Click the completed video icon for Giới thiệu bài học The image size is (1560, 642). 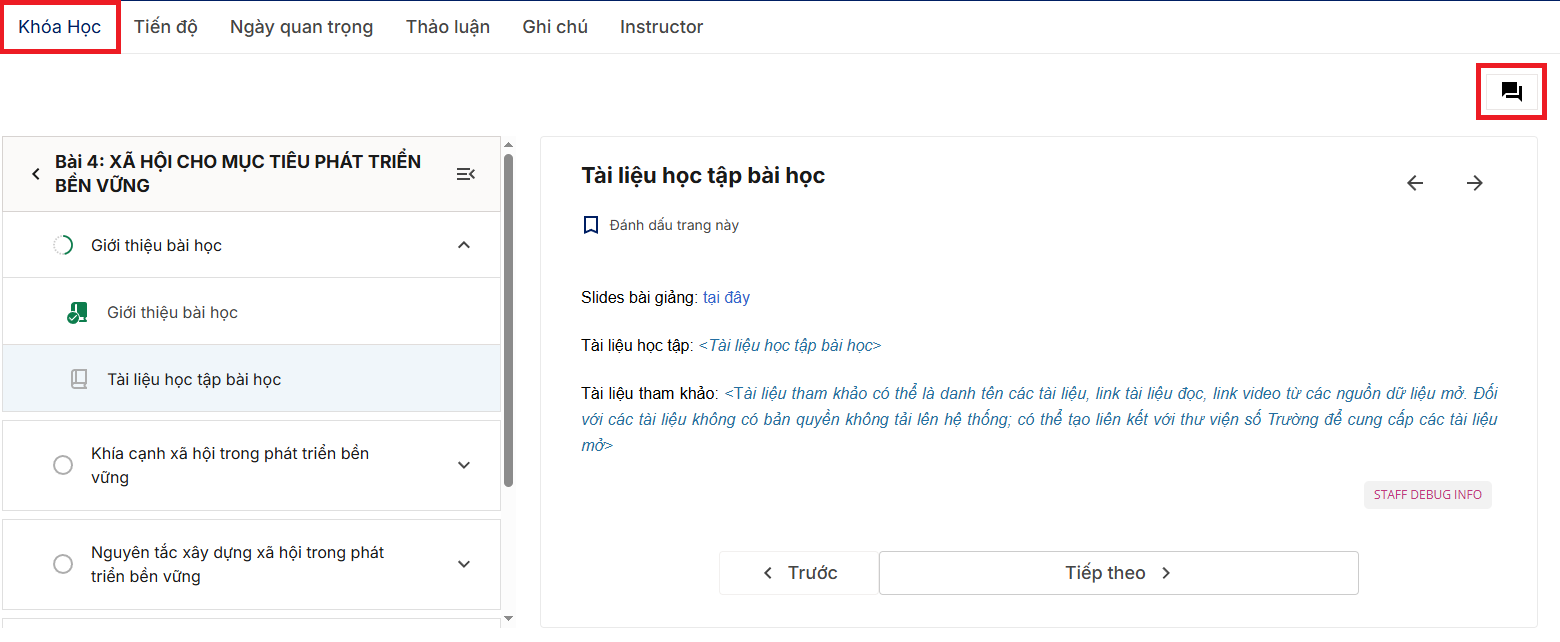77,313
